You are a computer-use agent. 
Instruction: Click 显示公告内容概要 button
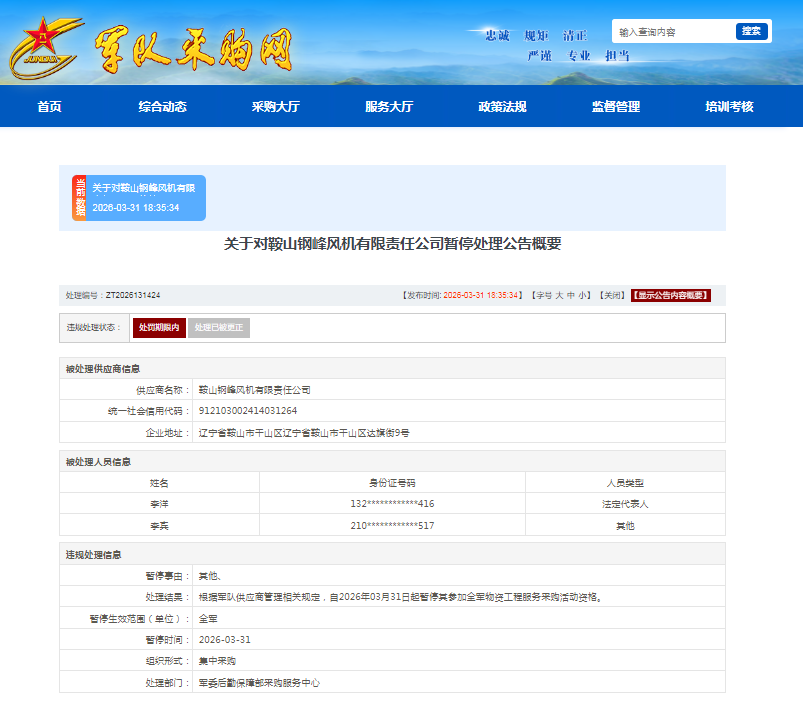[670, 296]
